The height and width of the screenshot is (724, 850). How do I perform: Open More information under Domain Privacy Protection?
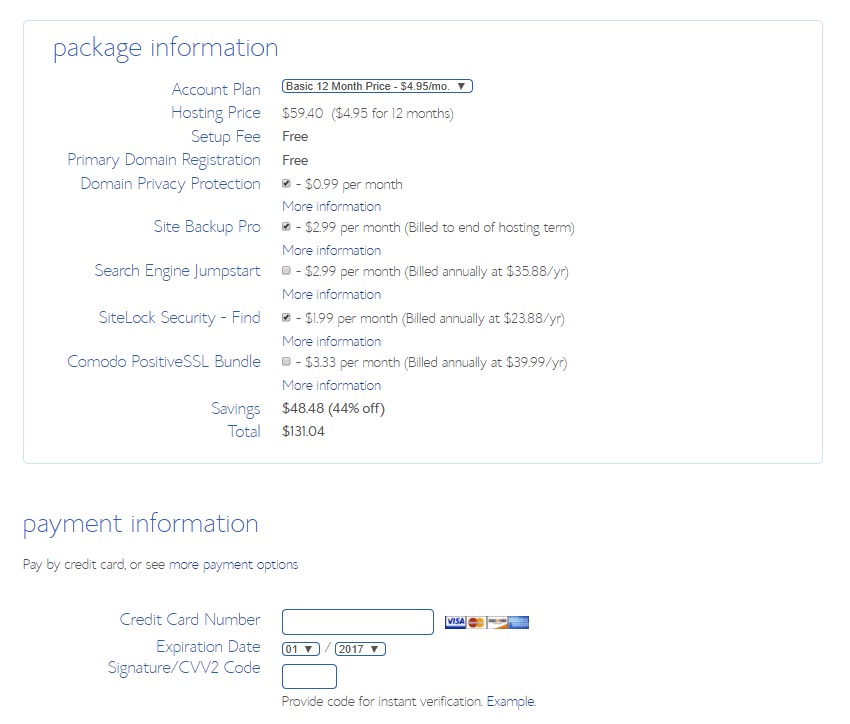[x=331, y=206]
